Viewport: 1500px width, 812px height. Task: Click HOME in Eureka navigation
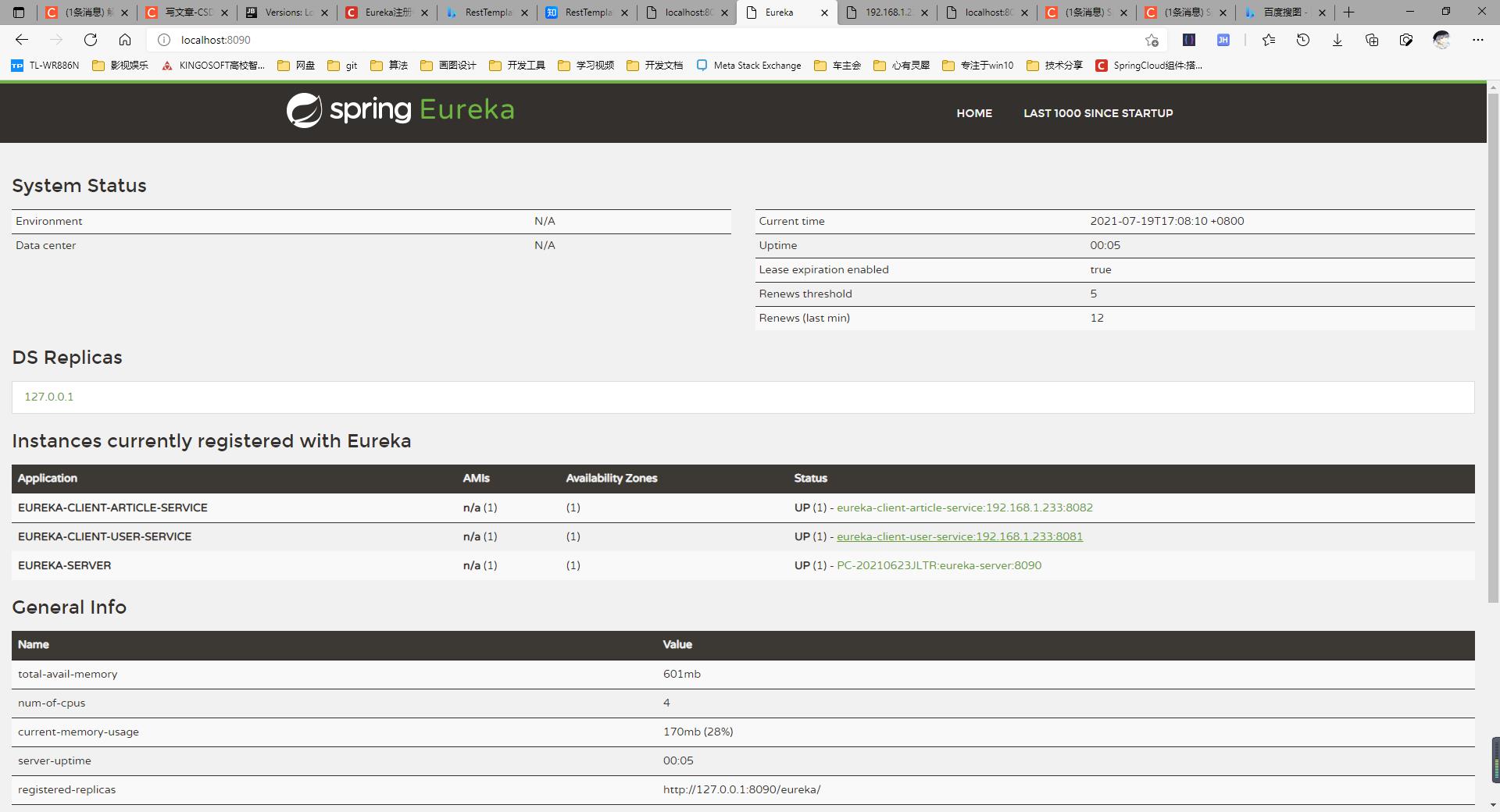coord(974,113)
